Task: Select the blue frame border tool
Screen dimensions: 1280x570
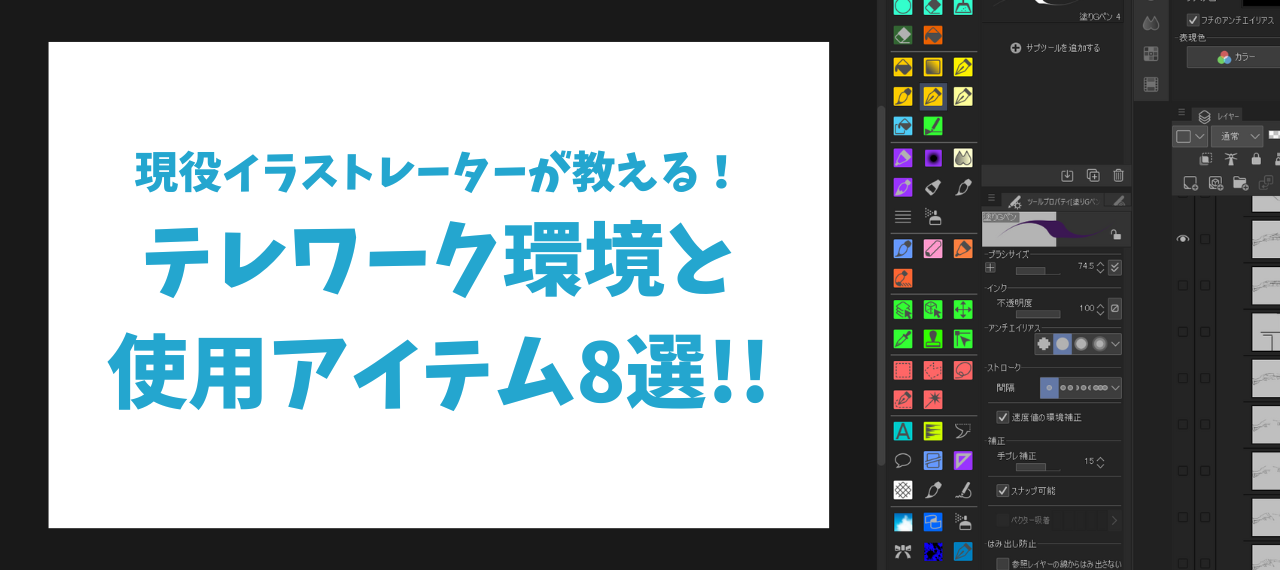Action: tap(933, 461)
